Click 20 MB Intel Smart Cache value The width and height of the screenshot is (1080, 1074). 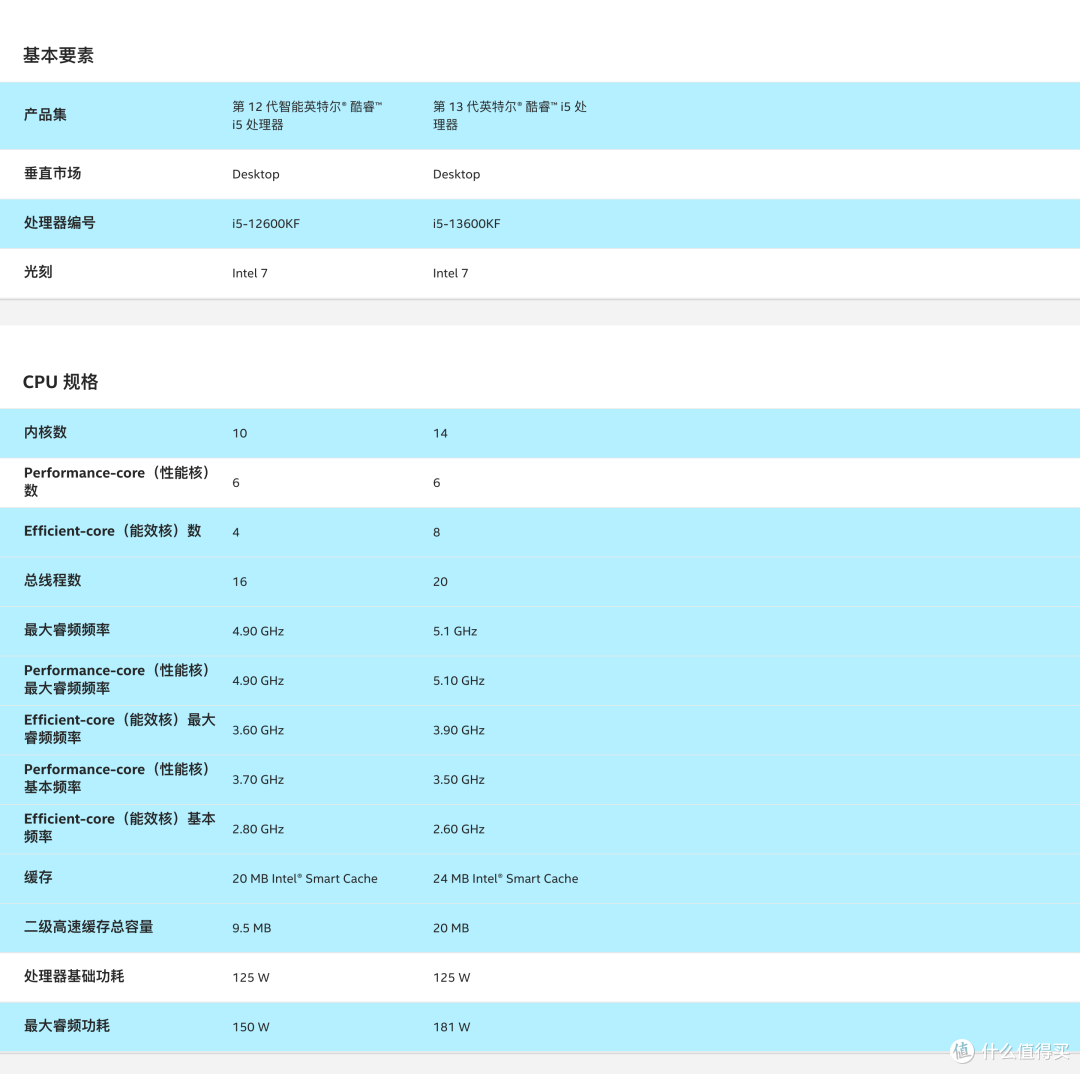pos(305,879)
